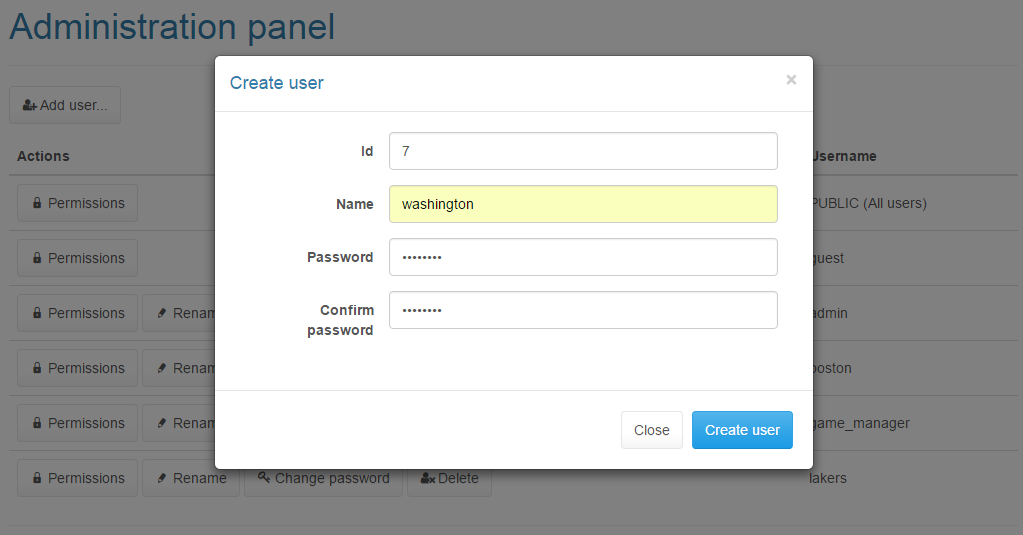Change password for the lakers user
This screenshot has width=1023, height=535.
point(323,478)
